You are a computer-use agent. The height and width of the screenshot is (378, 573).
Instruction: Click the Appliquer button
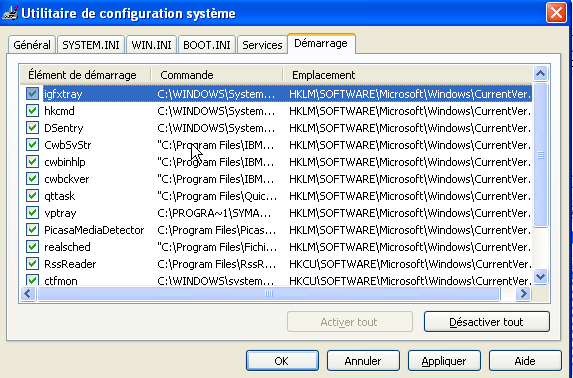click(444, 361)
